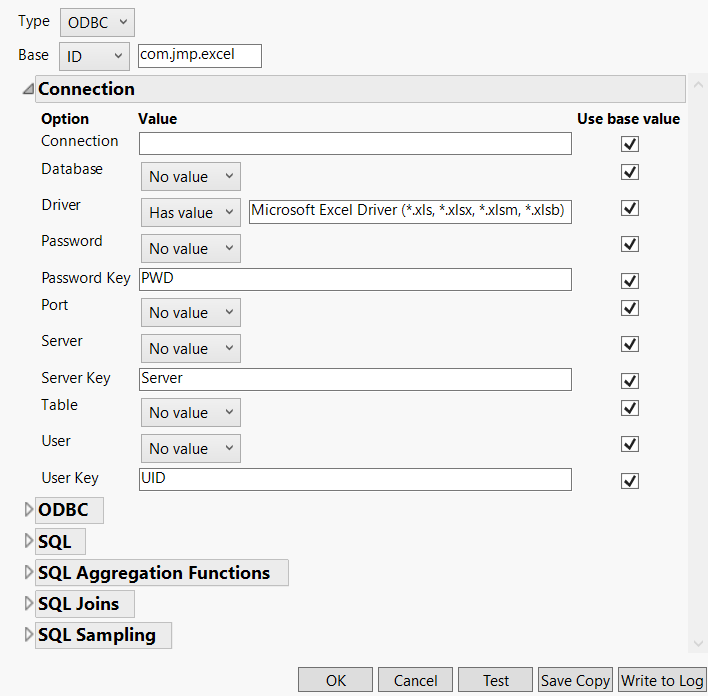Click the base ID field com.jmp.excel
This screenshot has height=696, width=708.
[200, 56]
